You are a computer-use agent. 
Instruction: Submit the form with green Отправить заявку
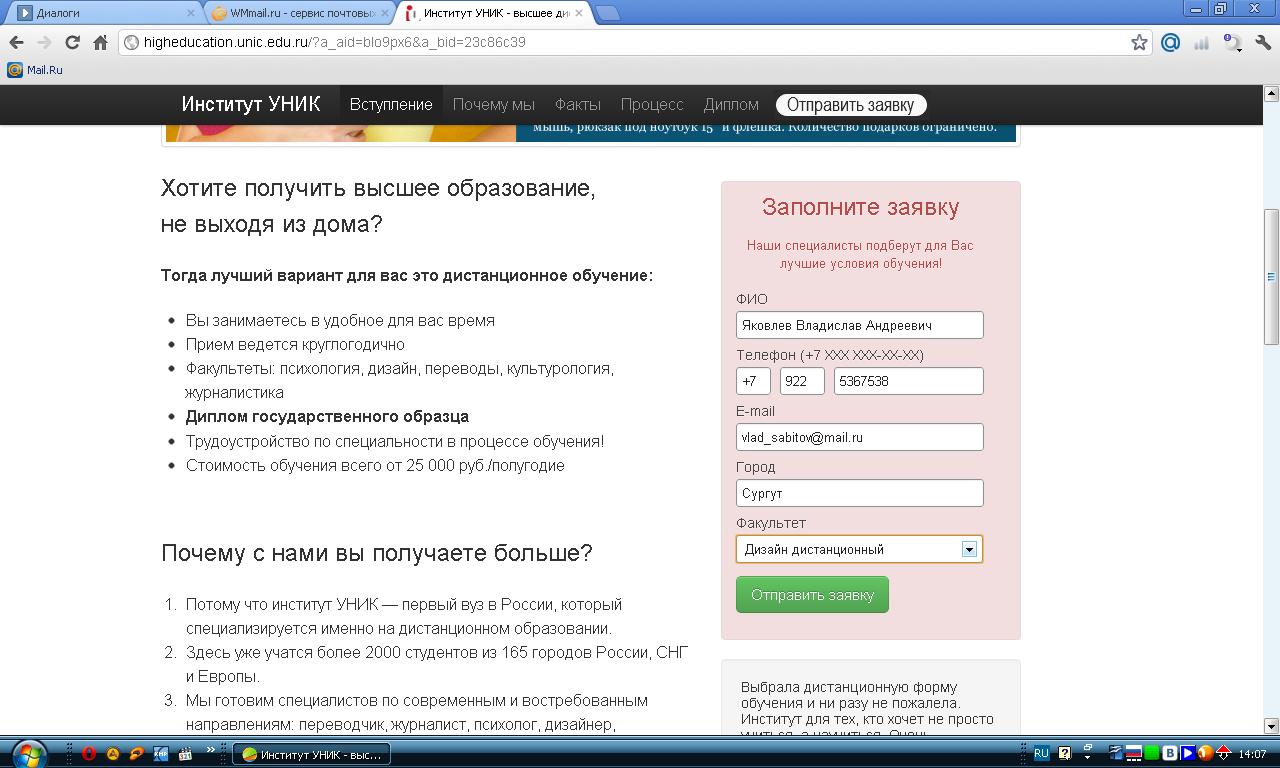tap(812, 595)
